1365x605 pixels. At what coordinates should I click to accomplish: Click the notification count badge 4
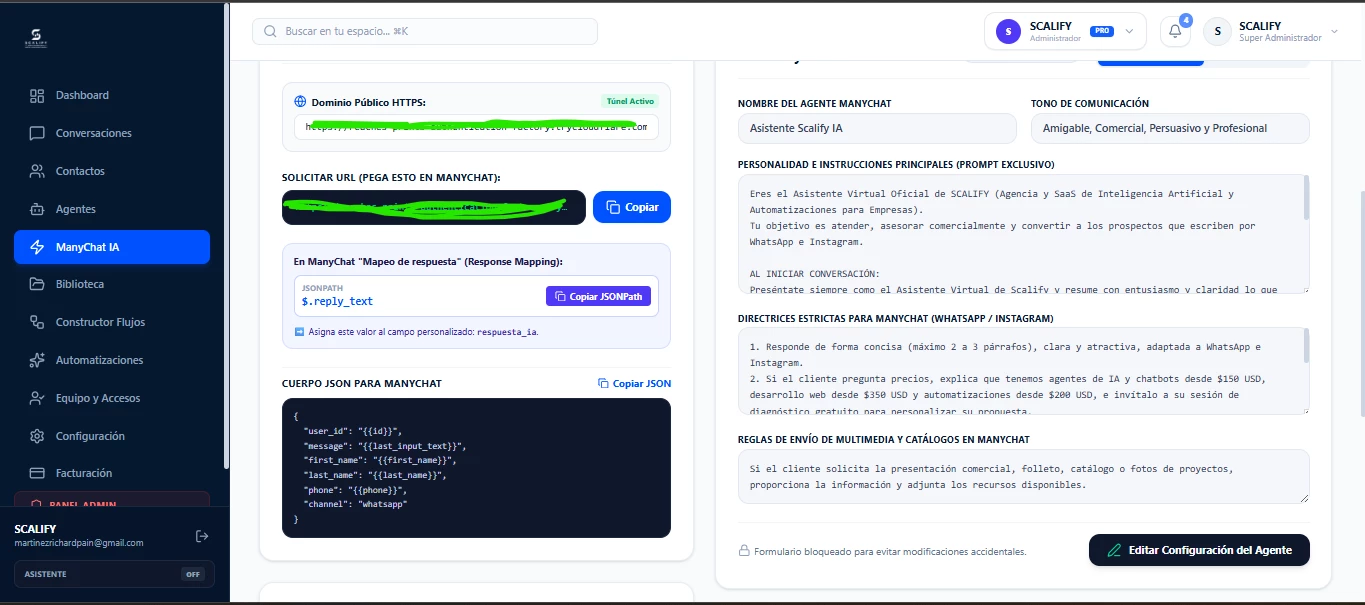1186,20
